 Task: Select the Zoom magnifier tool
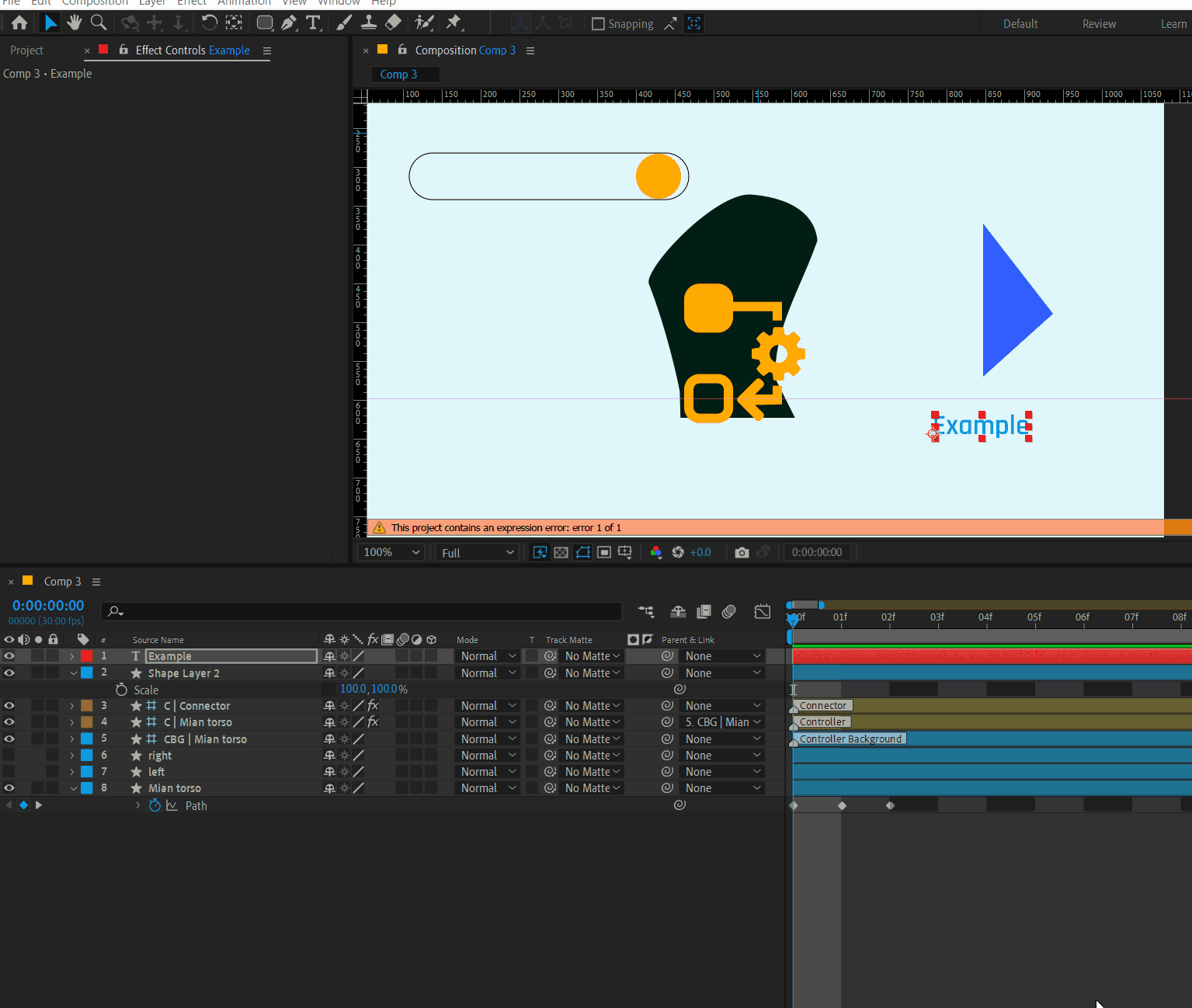(99, 23)
